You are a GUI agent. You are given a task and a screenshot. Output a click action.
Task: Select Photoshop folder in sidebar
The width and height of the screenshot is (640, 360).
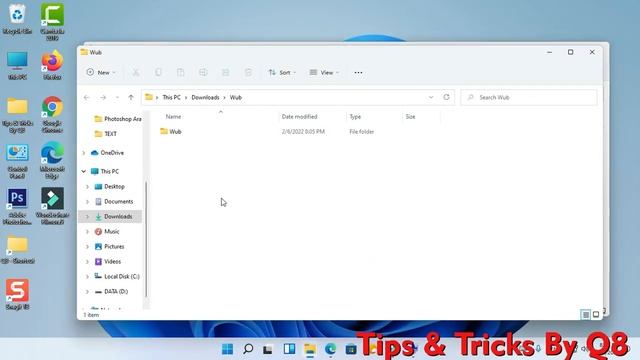[x=118, y=119]
